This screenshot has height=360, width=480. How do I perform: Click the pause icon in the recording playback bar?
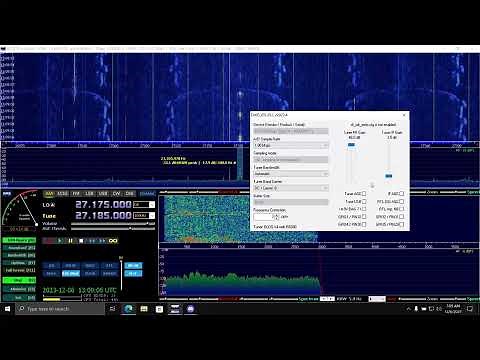[x=70, y=241]
